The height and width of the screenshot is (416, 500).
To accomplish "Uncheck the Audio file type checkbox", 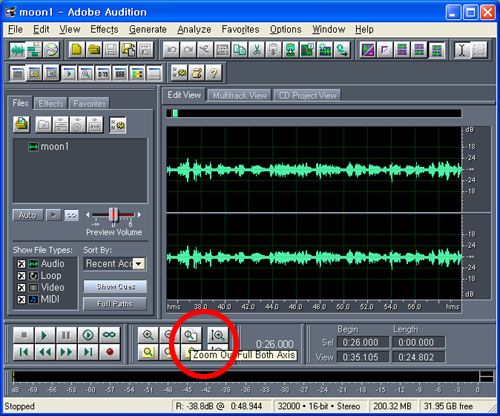I will pos(21,264).
